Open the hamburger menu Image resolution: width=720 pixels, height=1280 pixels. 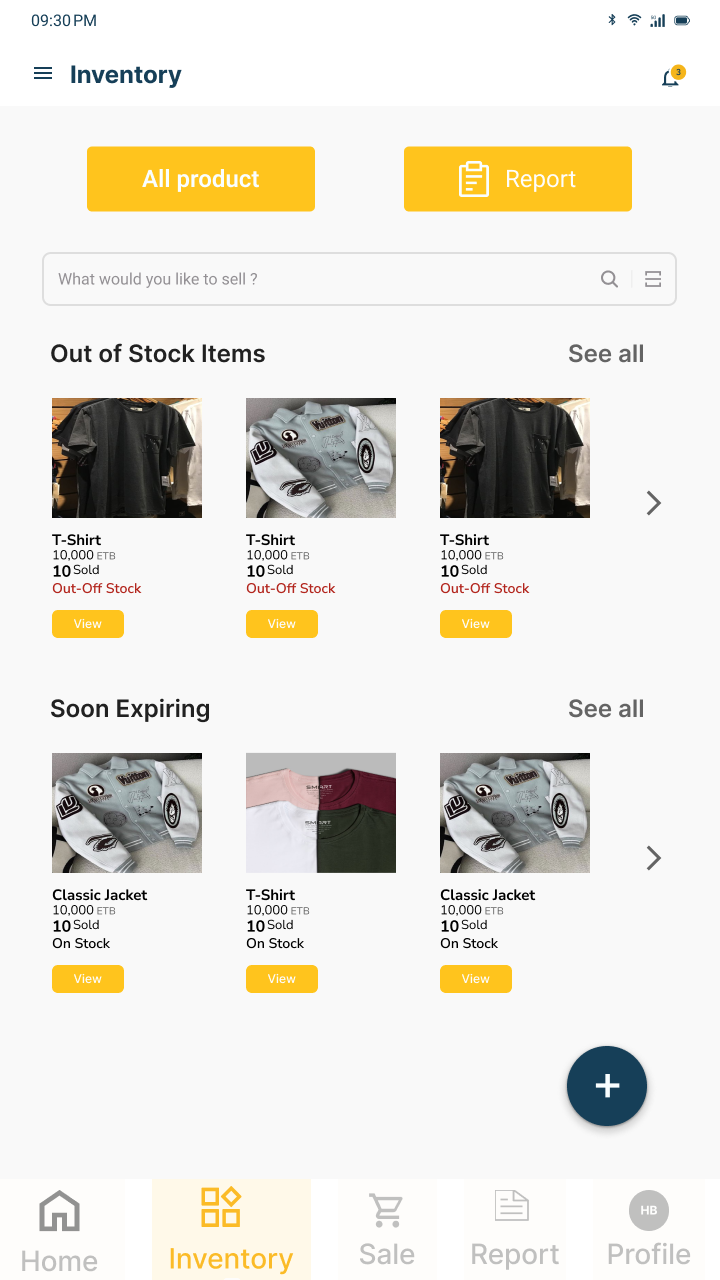click(x=43, y=74)
